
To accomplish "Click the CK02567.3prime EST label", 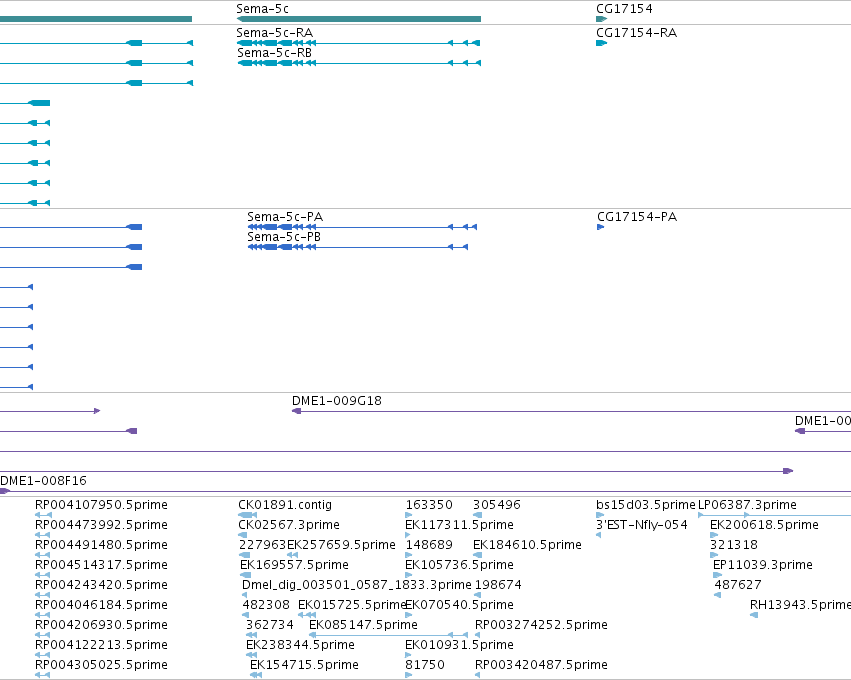I will pos(289,525).
